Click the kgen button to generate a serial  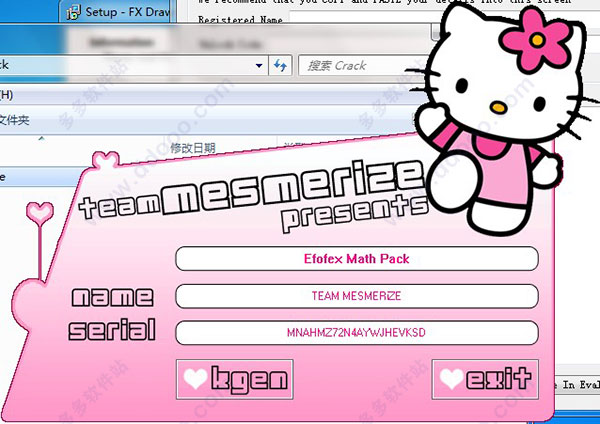235,379
